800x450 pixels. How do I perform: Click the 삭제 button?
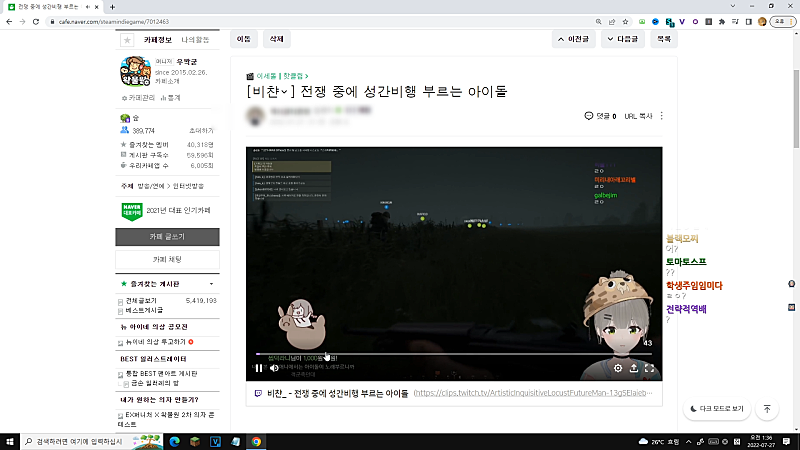click(277, 39)
